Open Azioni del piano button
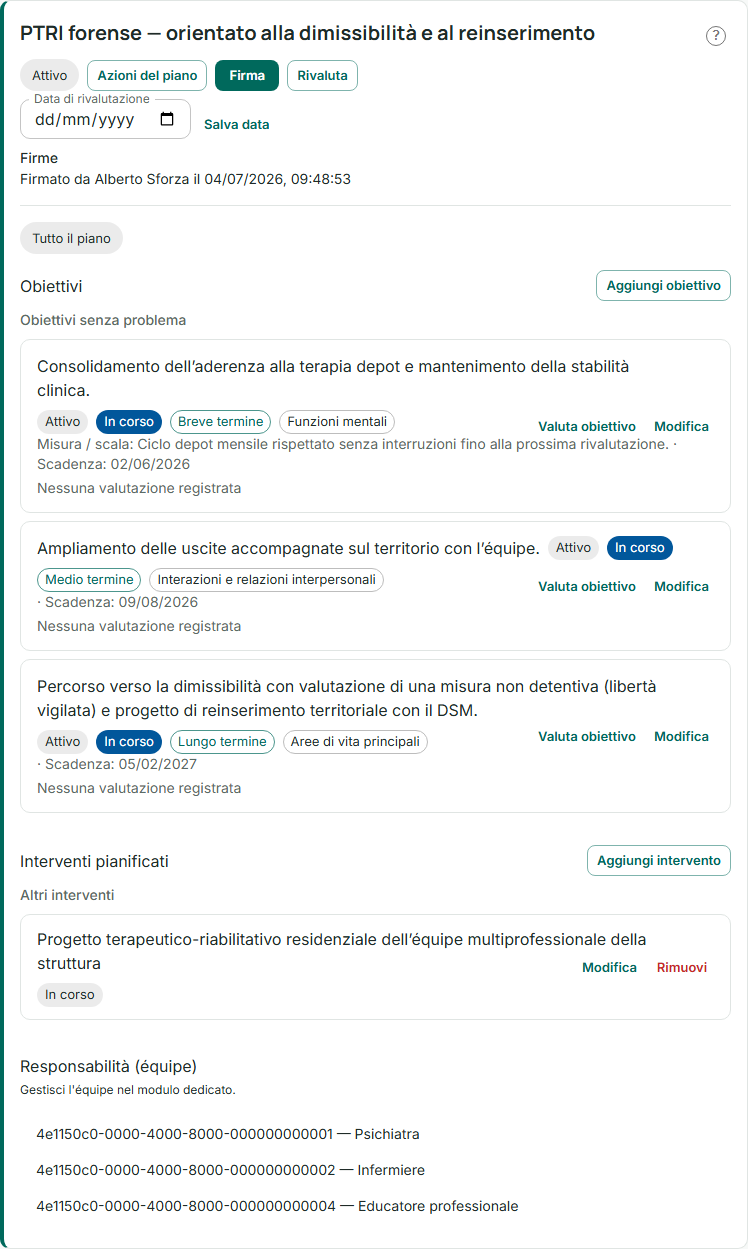The height and width of the screenshot is (1249, 748). click(x=148, y=76)
